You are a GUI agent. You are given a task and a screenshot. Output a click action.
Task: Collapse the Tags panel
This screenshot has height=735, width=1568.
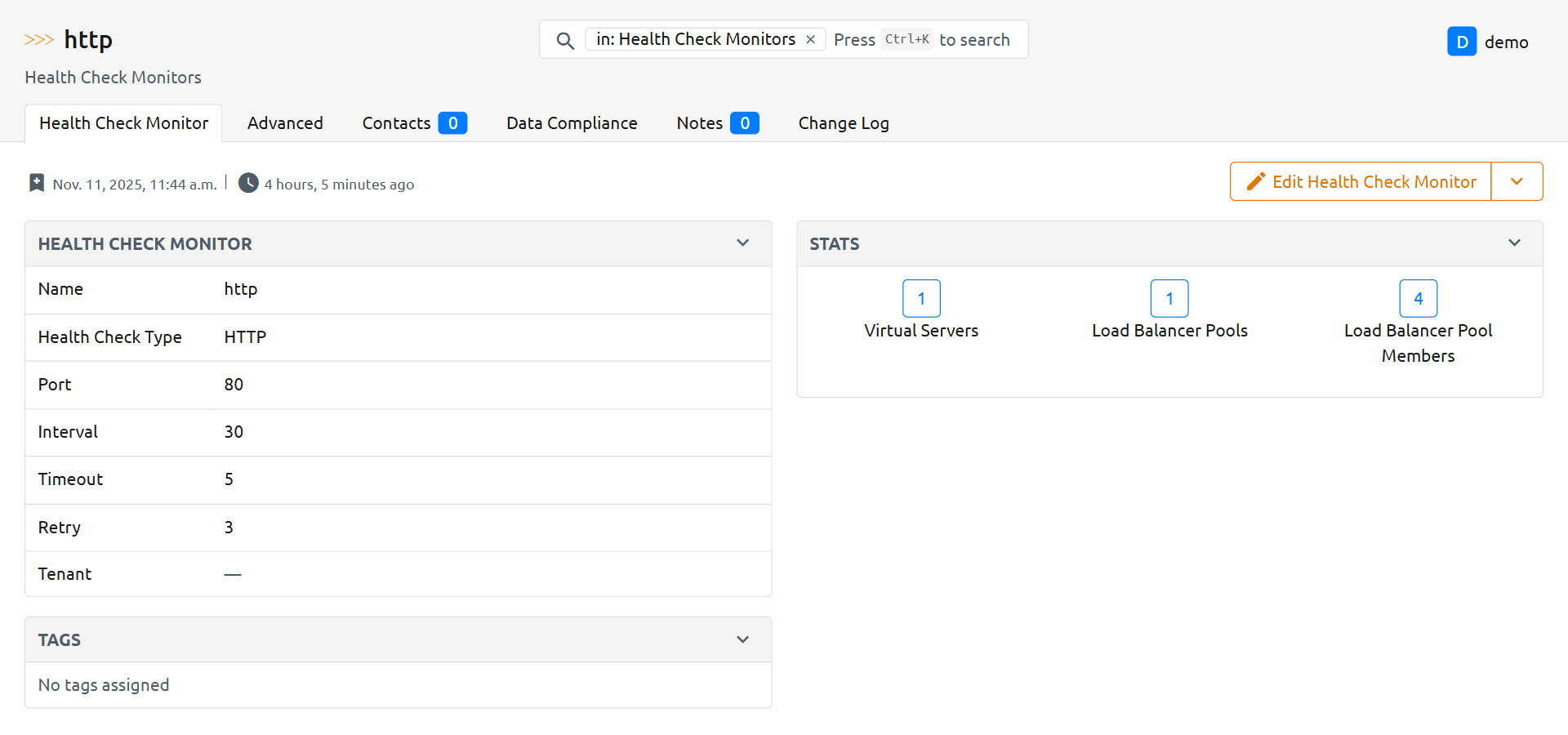tap(742, 639)
